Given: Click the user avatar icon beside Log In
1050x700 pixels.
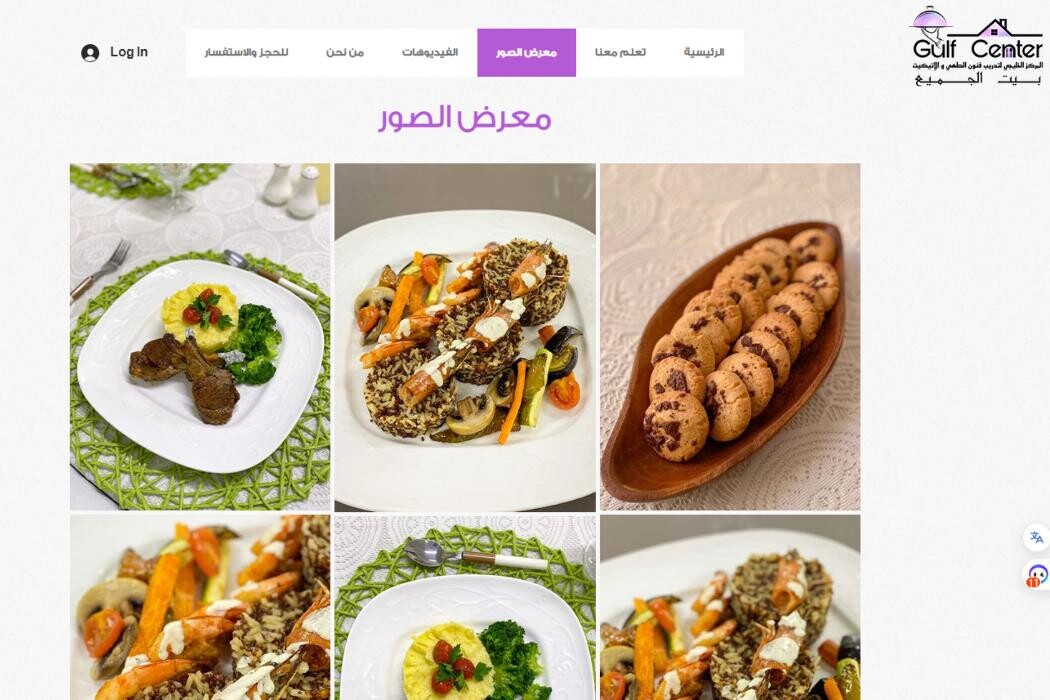Looking at the screenshot, I should 90,53.
